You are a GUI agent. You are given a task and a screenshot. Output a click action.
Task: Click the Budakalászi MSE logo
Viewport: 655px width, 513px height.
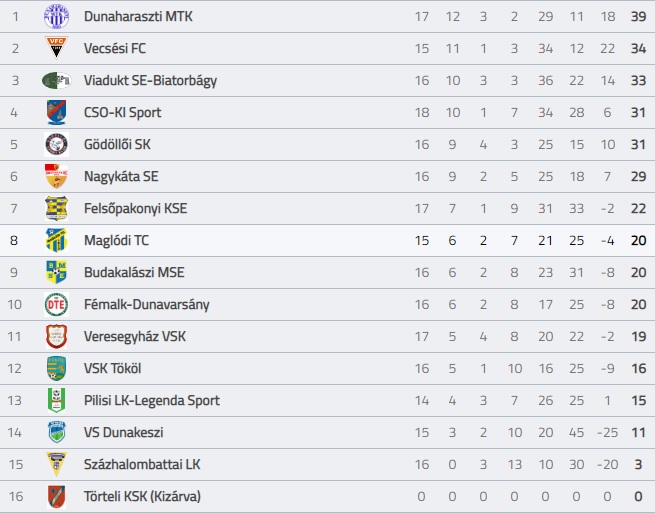56,272
